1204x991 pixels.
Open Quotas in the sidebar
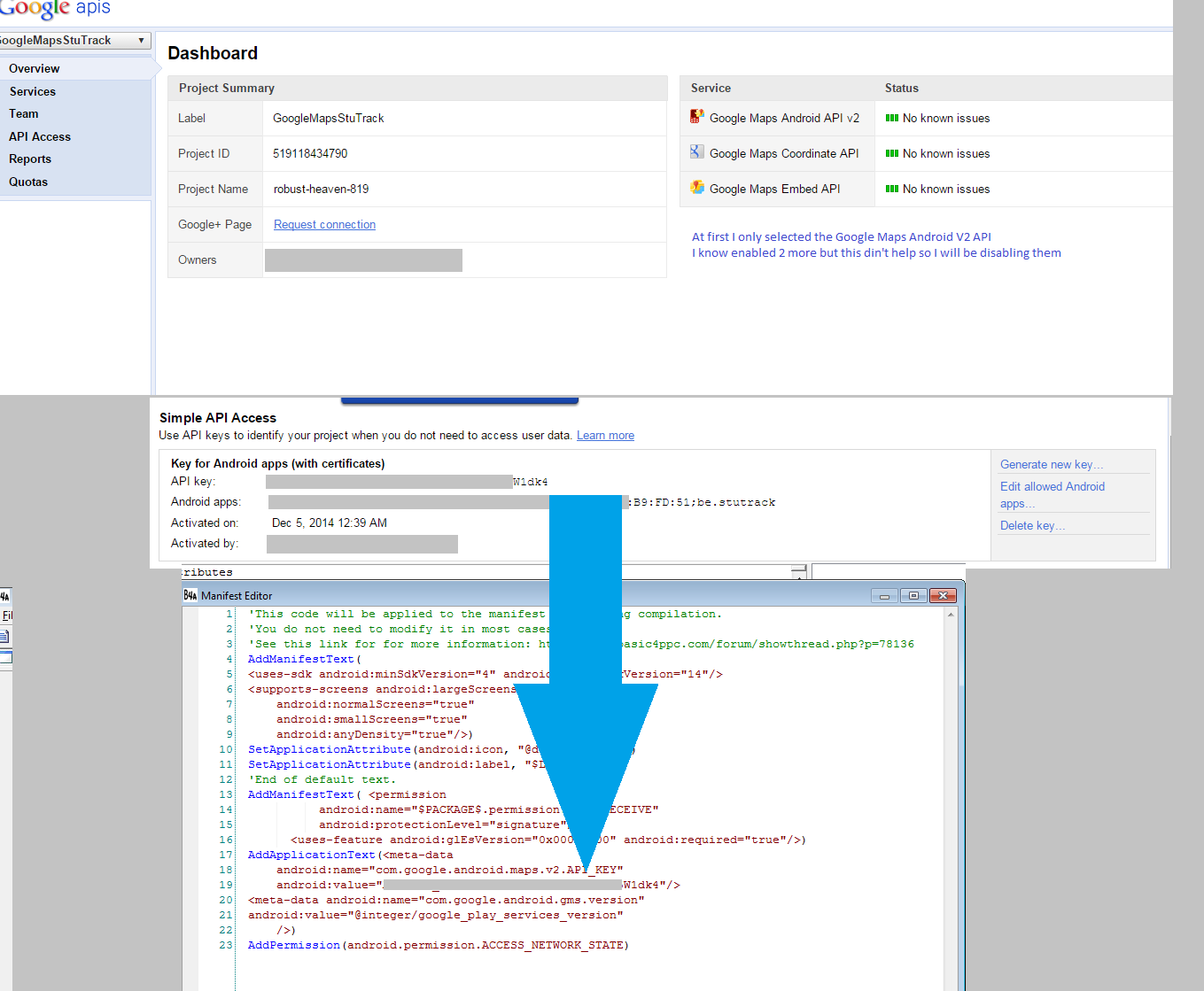(28, 182)
